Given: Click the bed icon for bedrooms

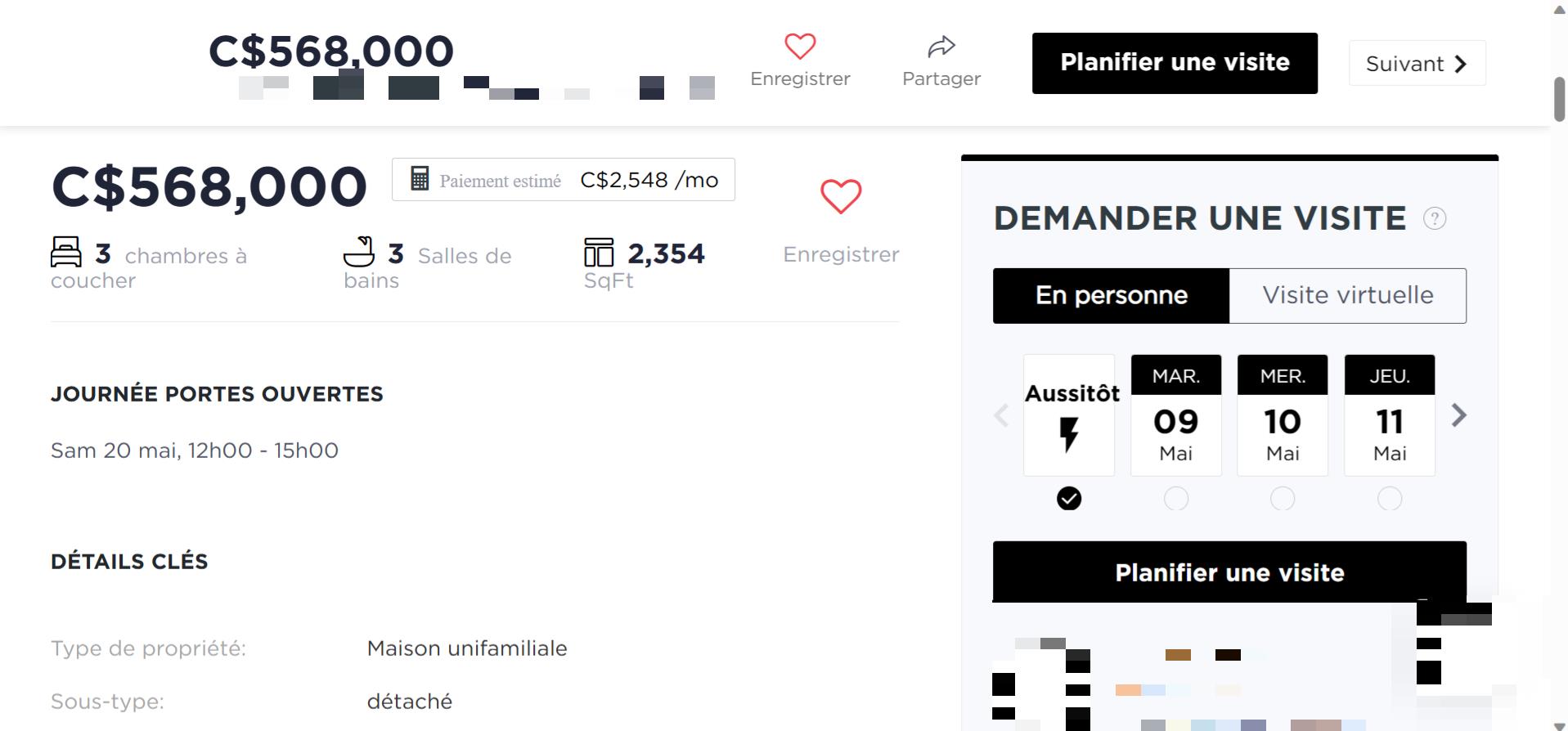Looking at the screenshot, I should click(66, 252).
